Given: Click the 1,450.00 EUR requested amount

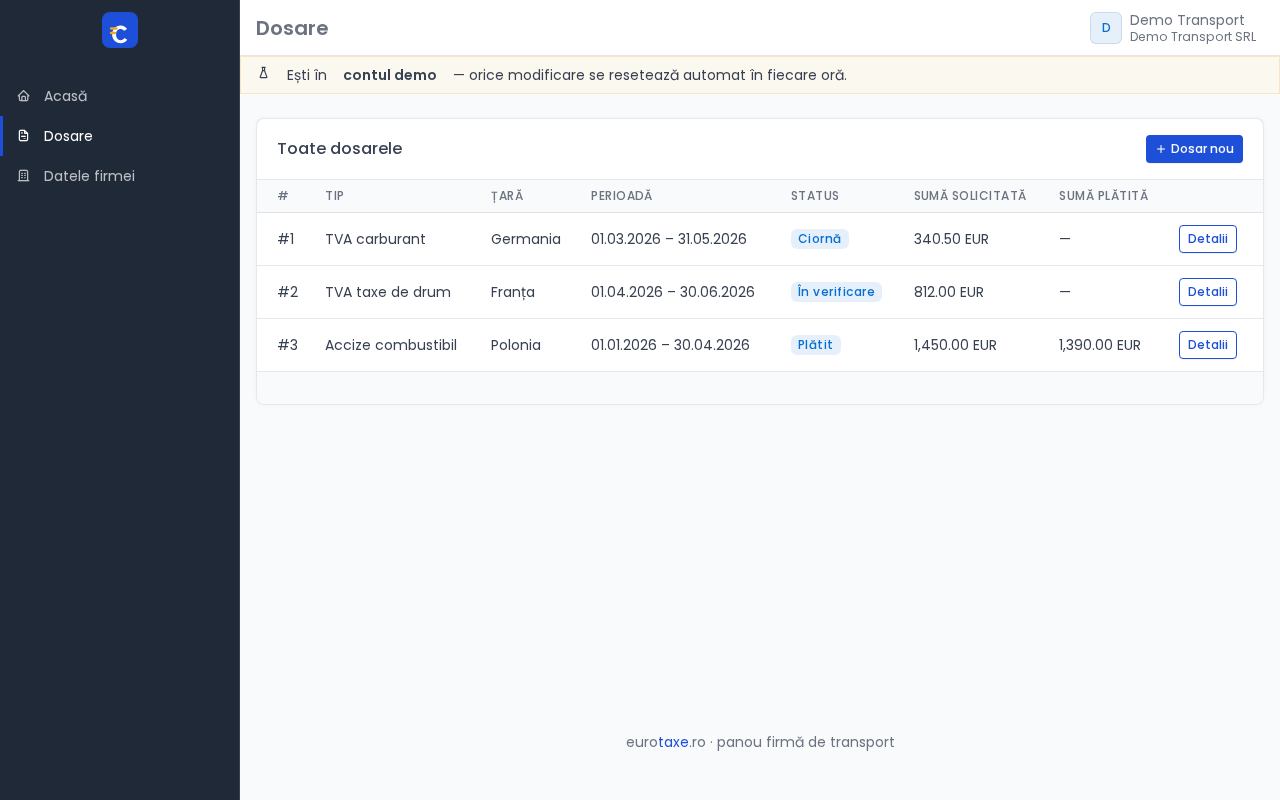Looking at the screenshot, I should tap(955, 345).
